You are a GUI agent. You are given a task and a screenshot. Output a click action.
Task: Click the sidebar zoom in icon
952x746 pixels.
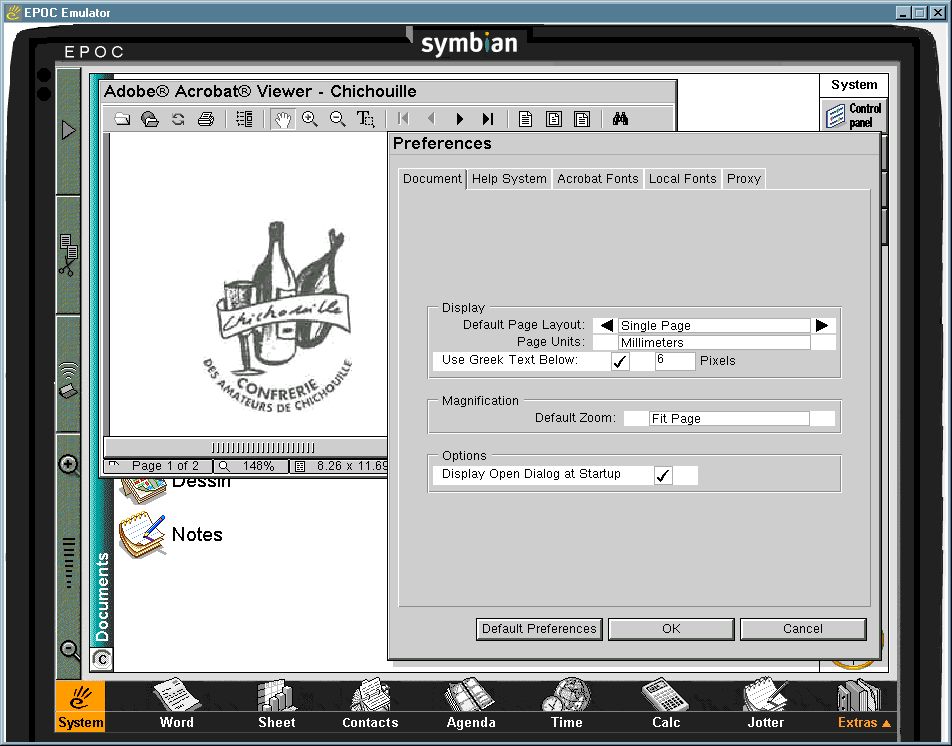click(x=69, y=466)
